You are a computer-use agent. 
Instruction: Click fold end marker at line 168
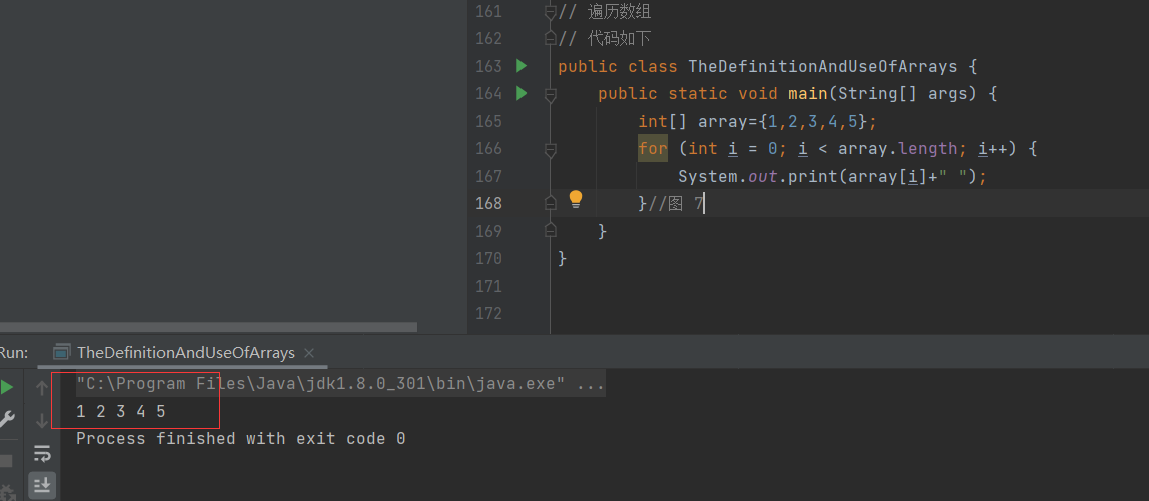tap(551, 203)
